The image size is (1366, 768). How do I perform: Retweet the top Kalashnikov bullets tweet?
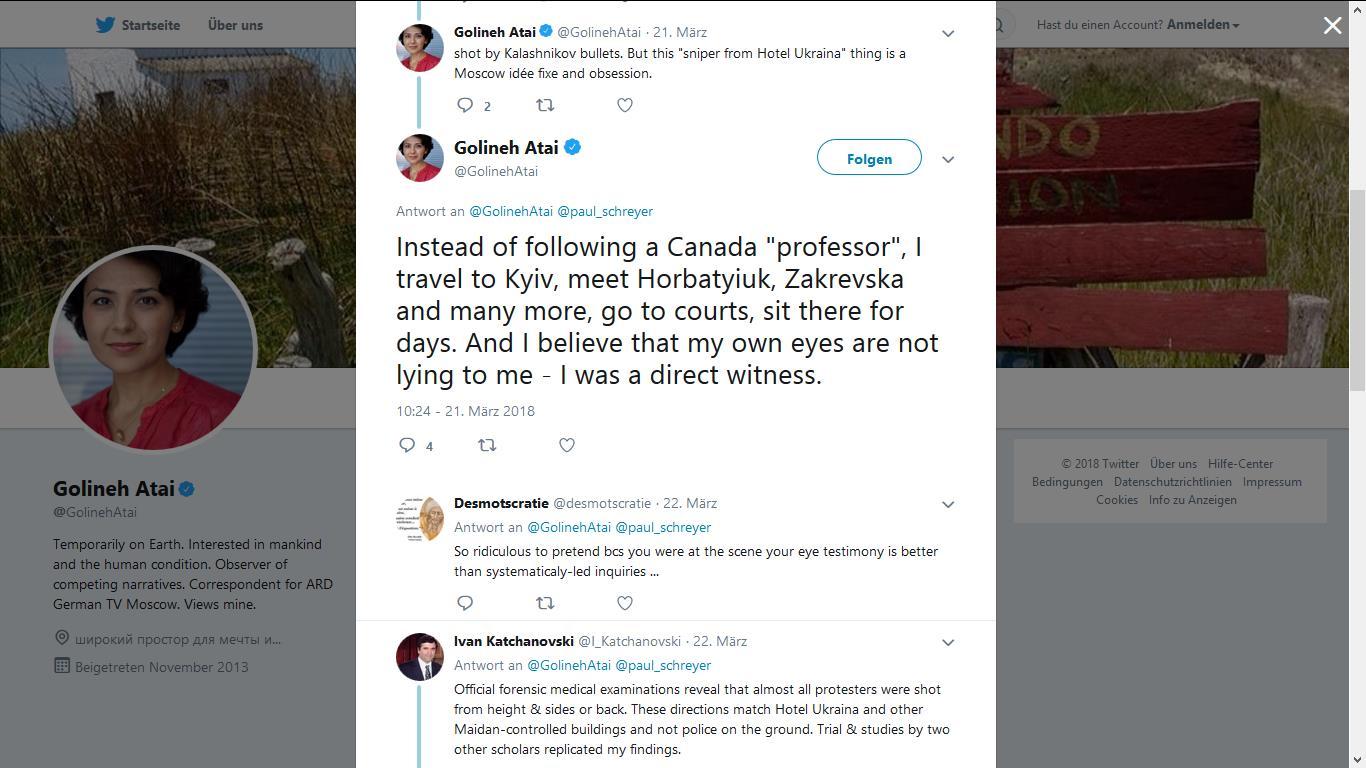click(545, 105)
